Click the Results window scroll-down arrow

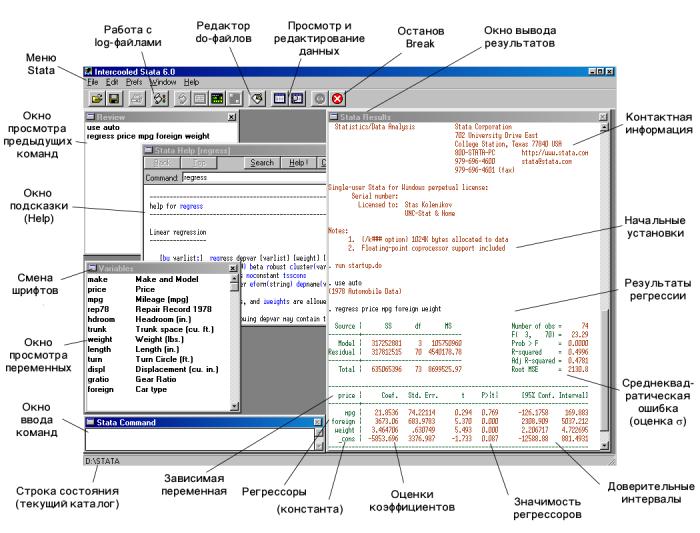(x=604, y=445)
